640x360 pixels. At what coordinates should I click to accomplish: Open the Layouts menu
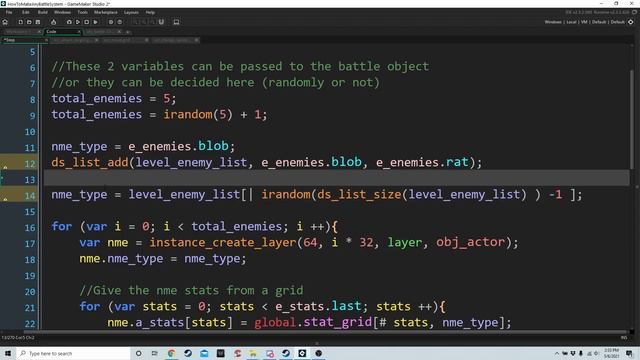click(x=131, y=12)
